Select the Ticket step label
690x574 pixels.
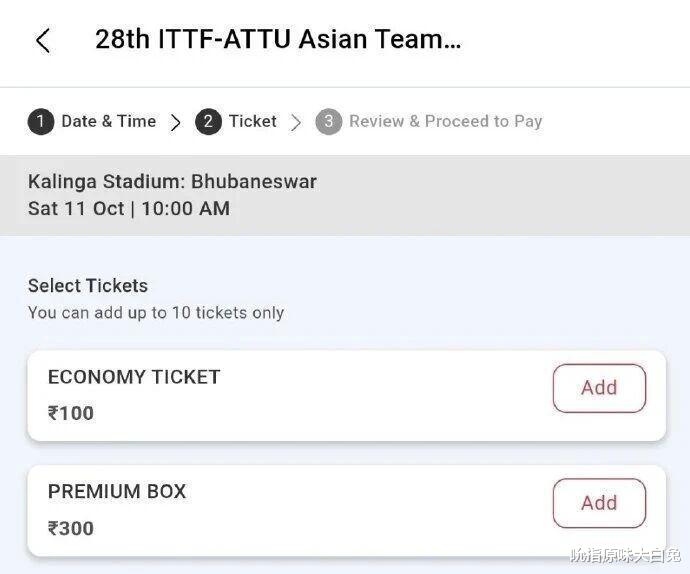(x=252, y=121)
